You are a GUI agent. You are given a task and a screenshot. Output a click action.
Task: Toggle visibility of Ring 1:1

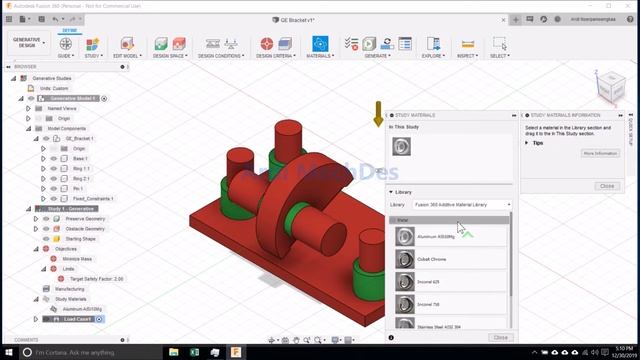pyautogui.click(x=53, y=169)
